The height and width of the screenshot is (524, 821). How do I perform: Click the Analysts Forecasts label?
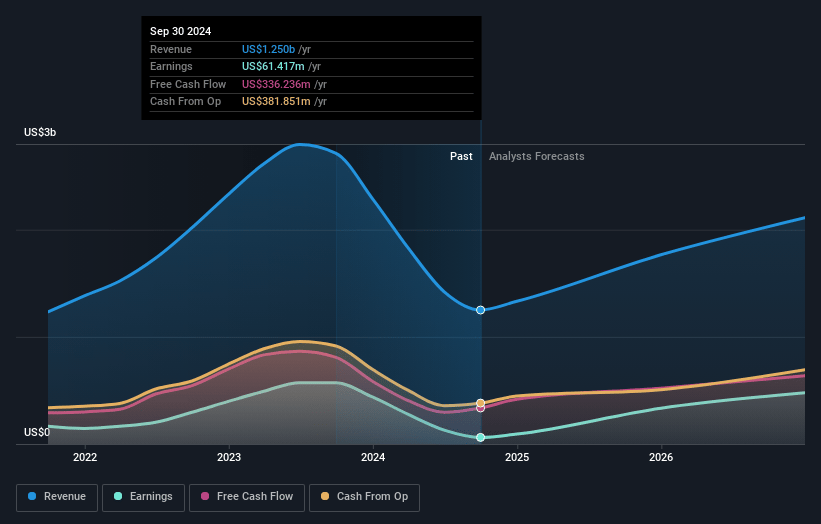click(x=537, y=156)
